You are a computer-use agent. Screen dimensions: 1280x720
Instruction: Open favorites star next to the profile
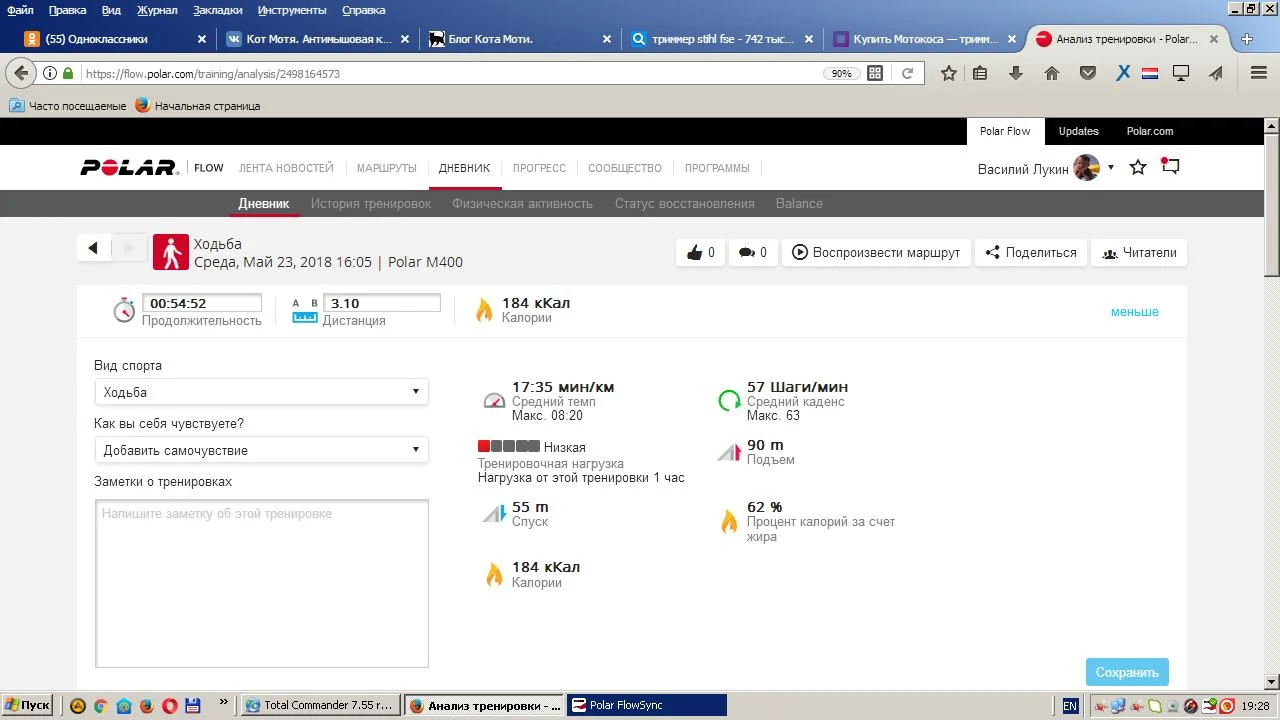1138,167
